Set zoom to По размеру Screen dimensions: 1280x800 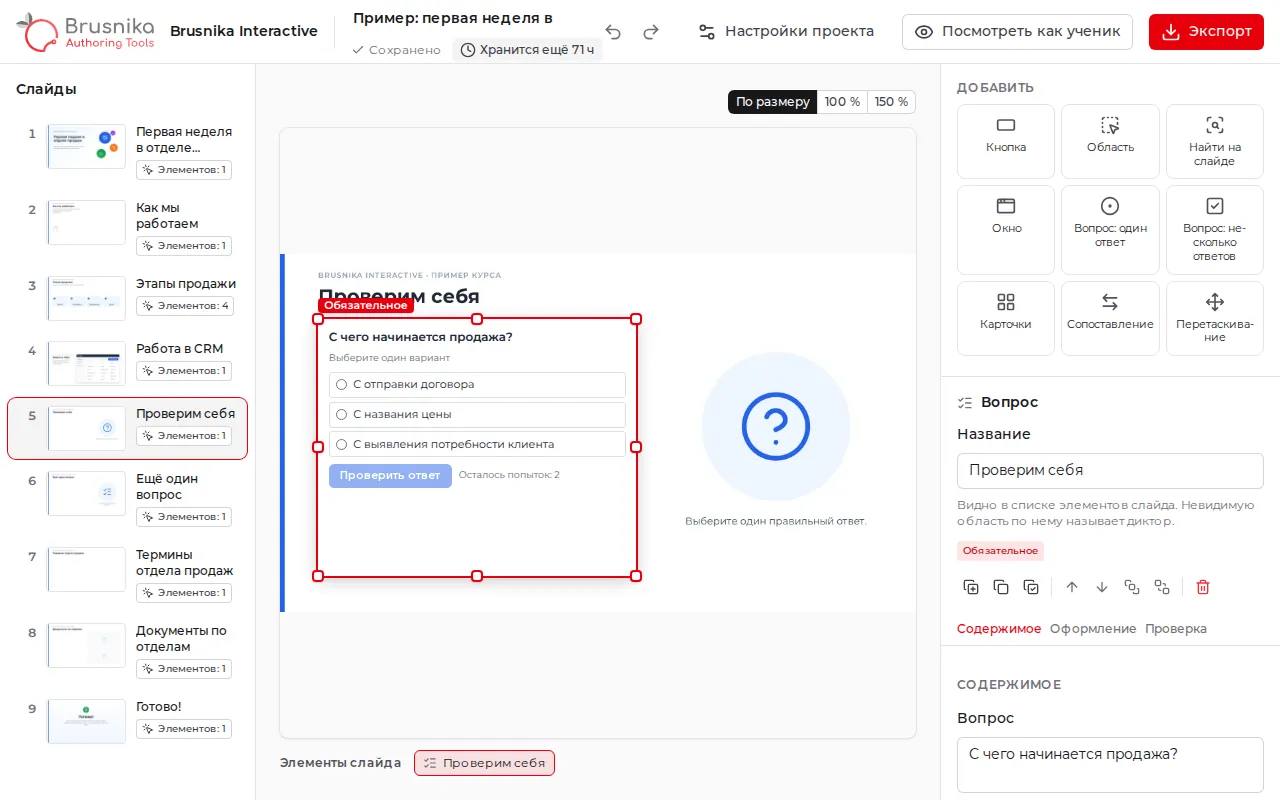click(x=773, y=102)
